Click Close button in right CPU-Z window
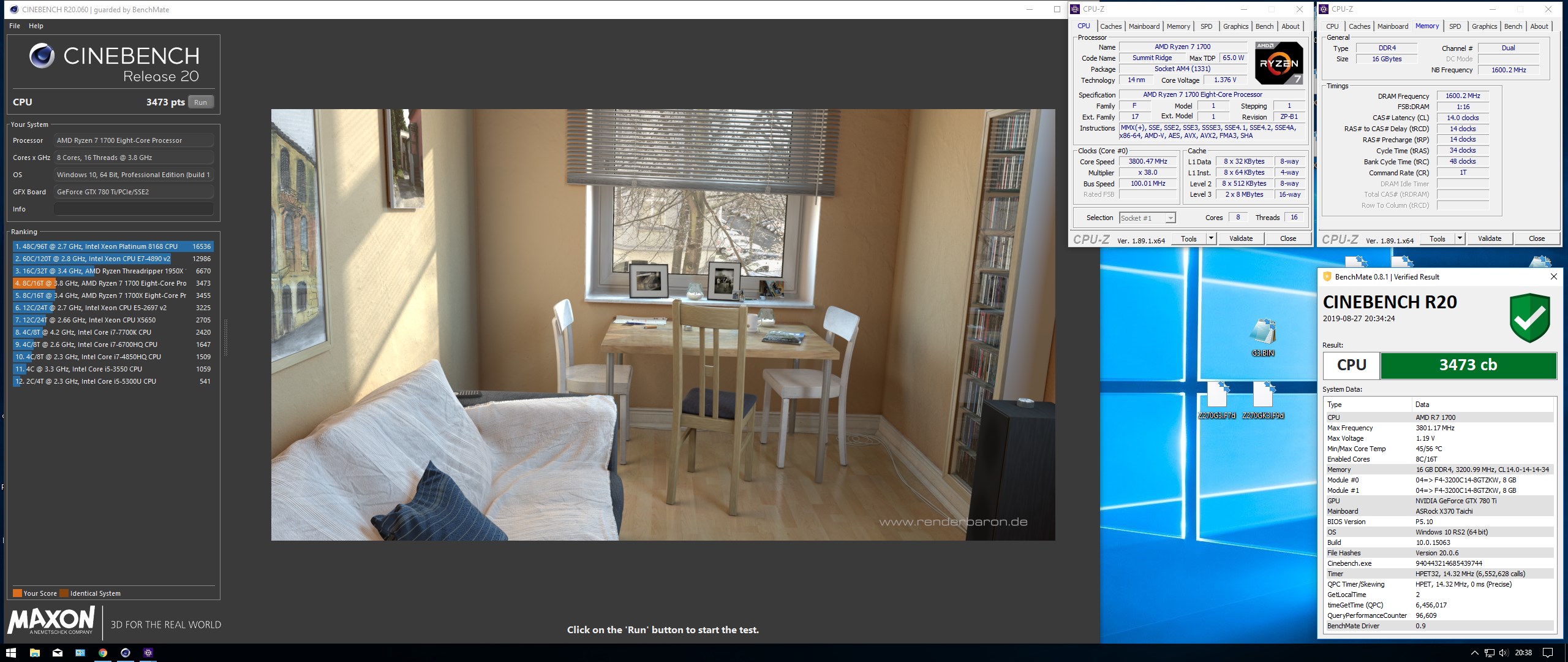 [x=1537, y=239]
